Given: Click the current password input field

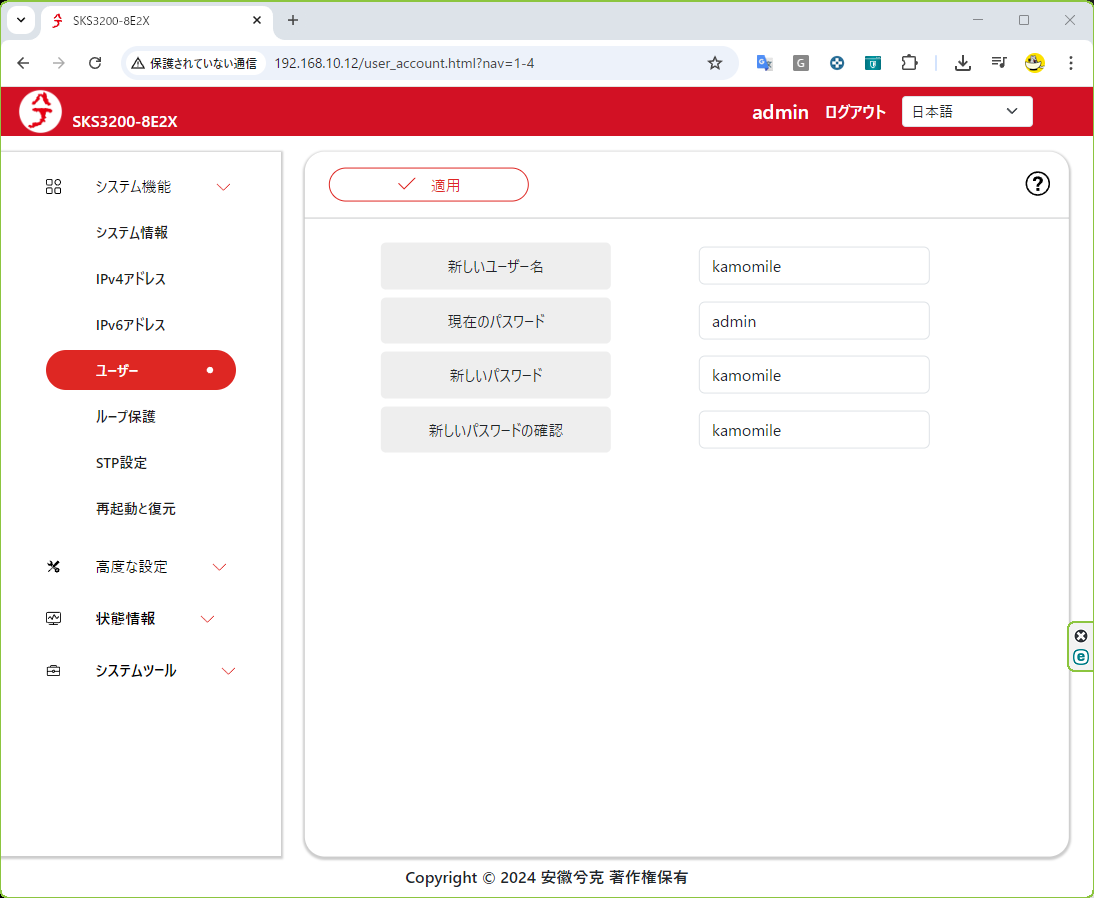Looking at the screenshot, I should point(814,321).
